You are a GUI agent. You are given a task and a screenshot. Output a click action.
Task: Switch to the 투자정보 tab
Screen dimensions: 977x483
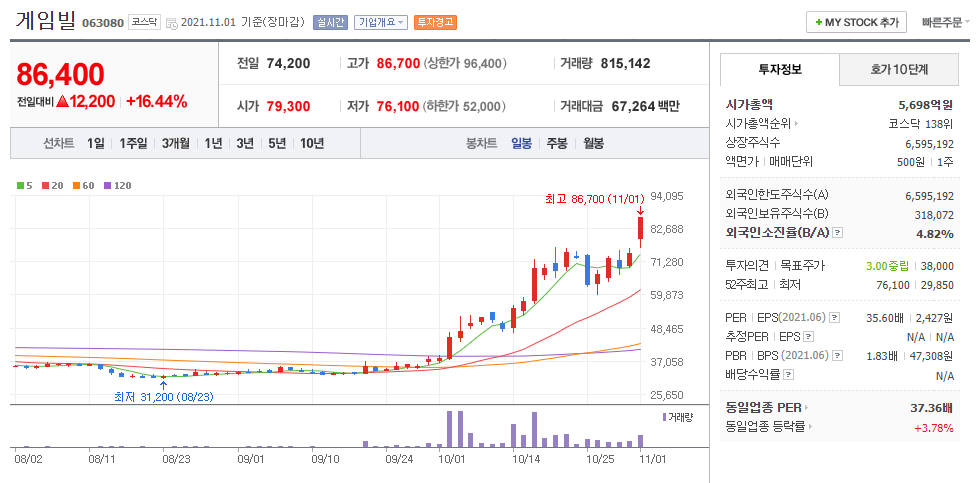click(780, 69)
